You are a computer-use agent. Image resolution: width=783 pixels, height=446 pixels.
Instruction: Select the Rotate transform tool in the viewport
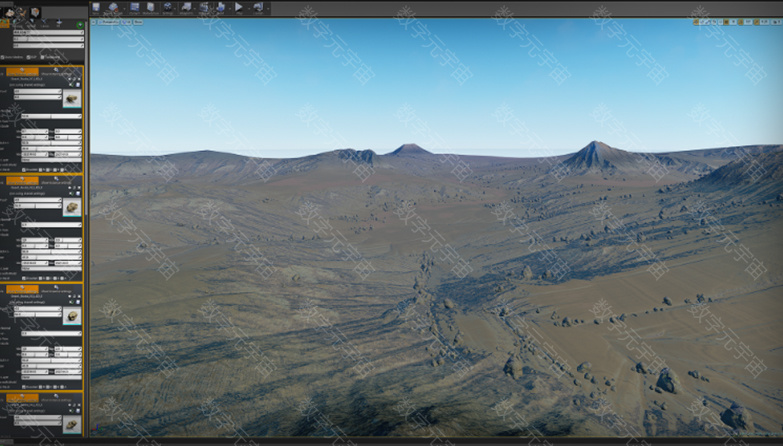[x=702, y=22]
